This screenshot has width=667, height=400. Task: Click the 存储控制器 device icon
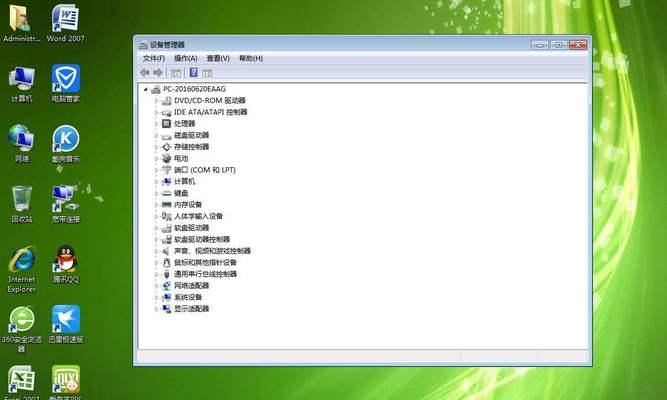pyautogui.click(x=166, y=147)
